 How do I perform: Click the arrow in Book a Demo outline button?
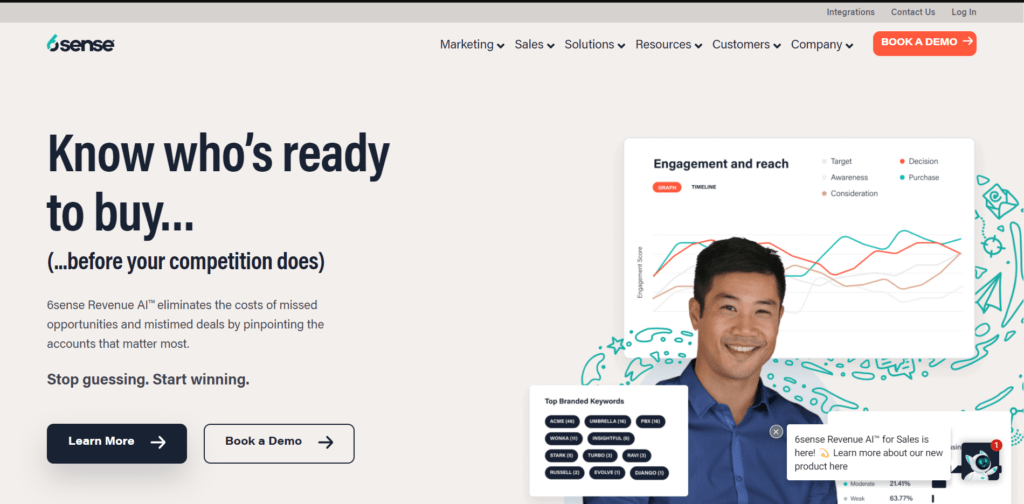[326, 442]
